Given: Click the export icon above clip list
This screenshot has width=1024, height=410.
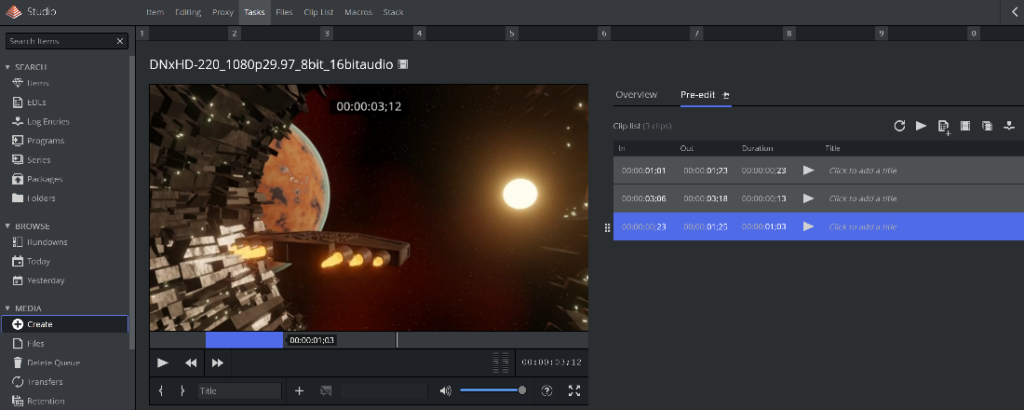Looking at the screenshot, I should point(1010,126).
